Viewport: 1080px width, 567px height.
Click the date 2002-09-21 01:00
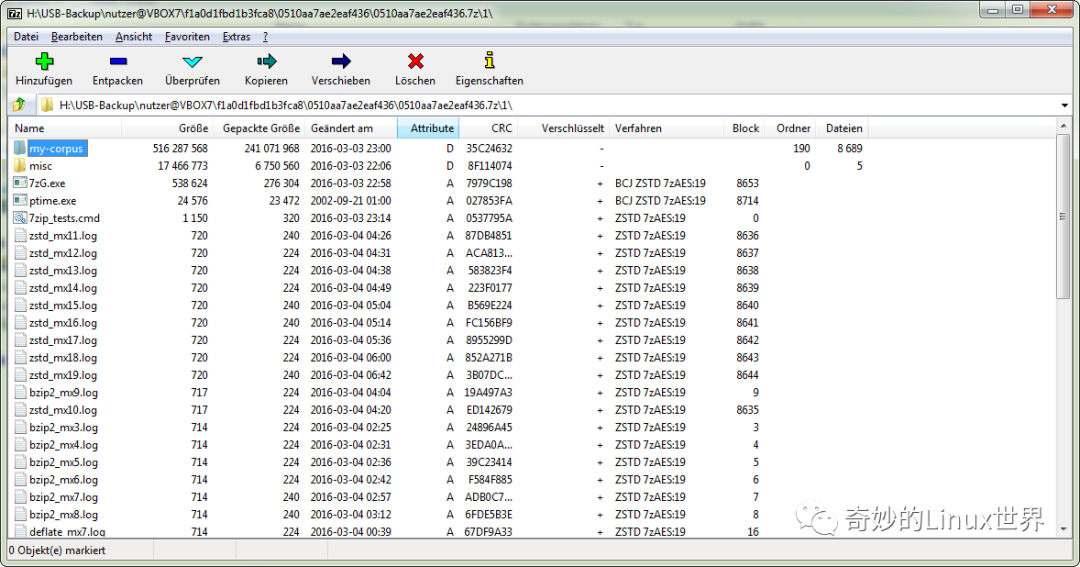(351, 200)
